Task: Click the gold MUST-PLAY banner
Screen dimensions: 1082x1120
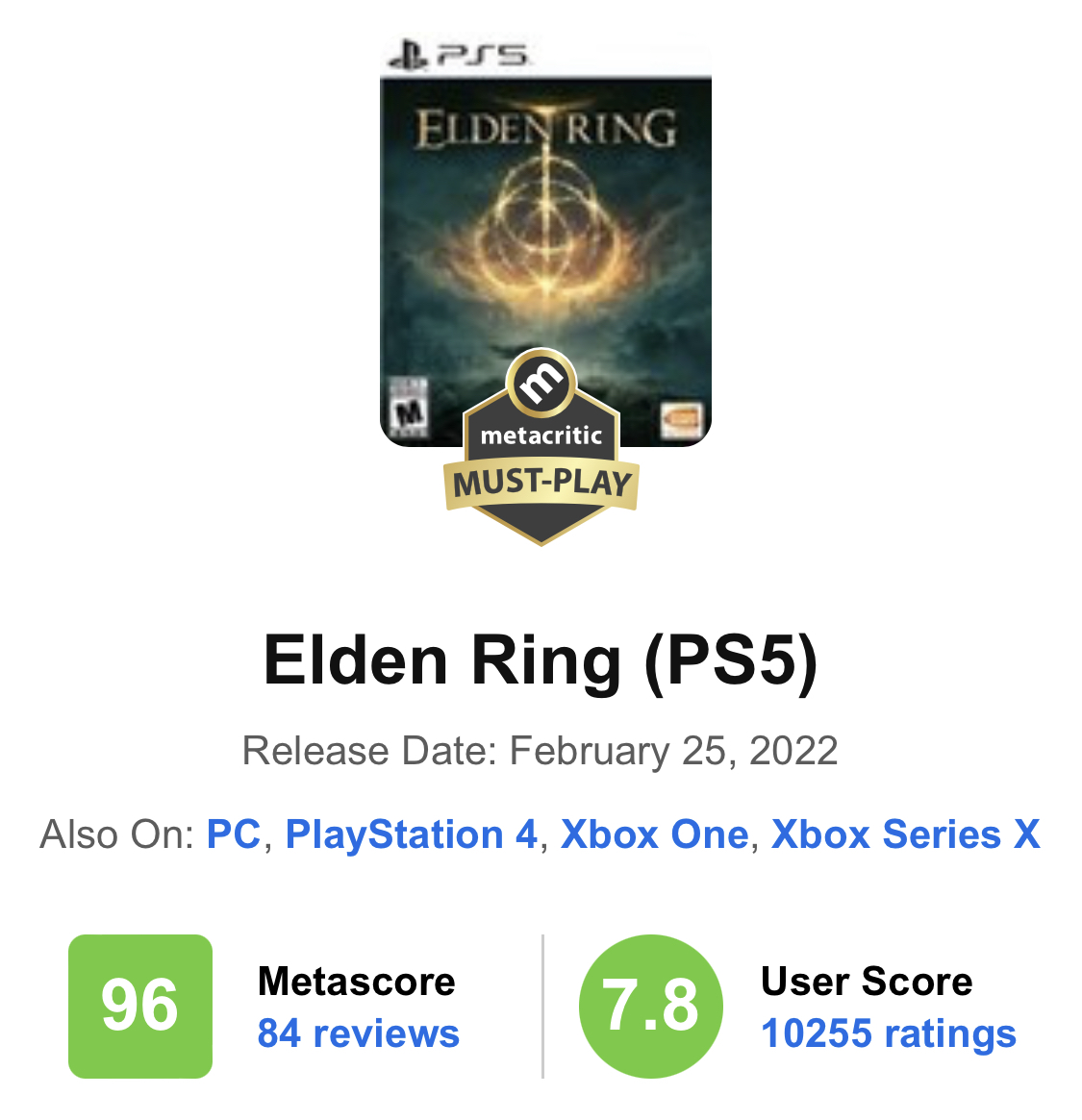Action: pos(541,484)
